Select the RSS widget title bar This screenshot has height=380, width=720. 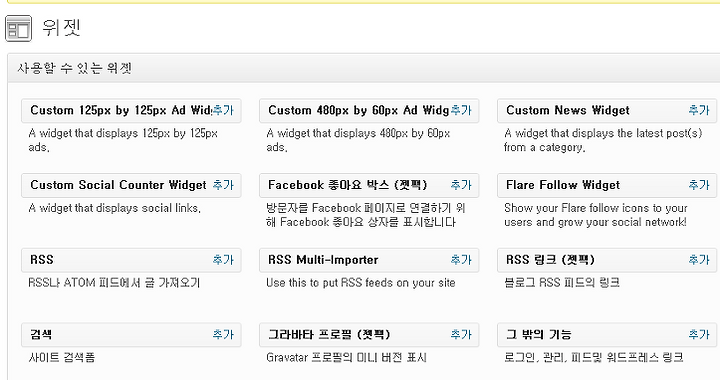pyautogui.click(x=131, y=260)
